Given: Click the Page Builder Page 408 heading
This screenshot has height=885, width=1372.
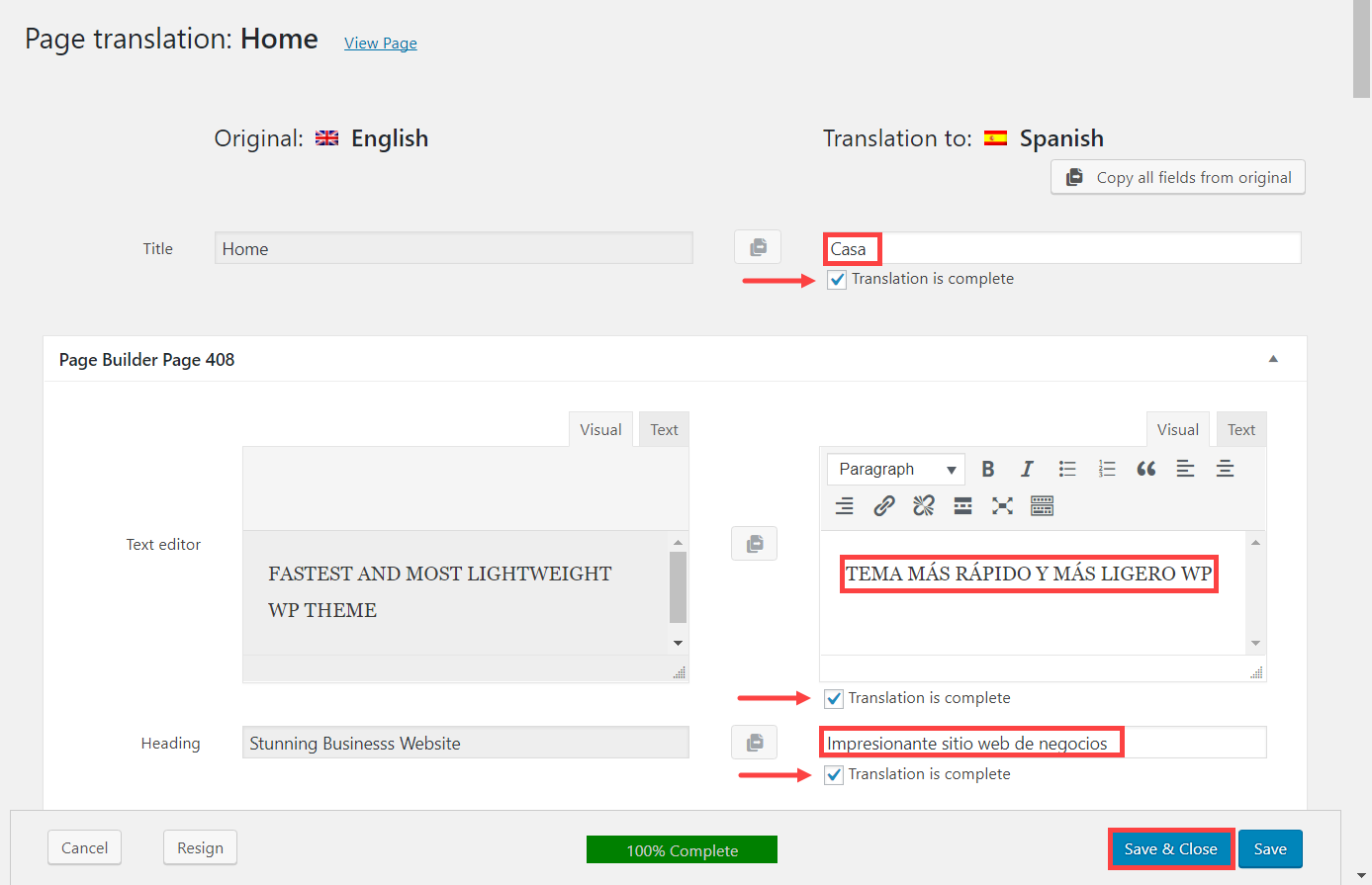Looking at the screenshot, I should coord(146,360).
